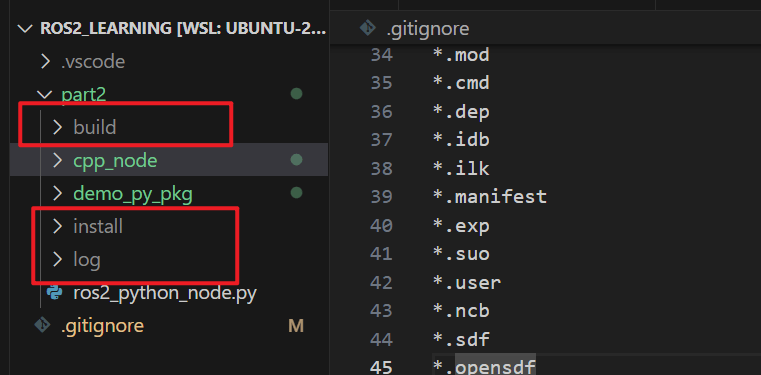Collapse the ROS2_LEARNING workspace root
The height and width of the screenshot is (375, 761).
pos(24,29)
